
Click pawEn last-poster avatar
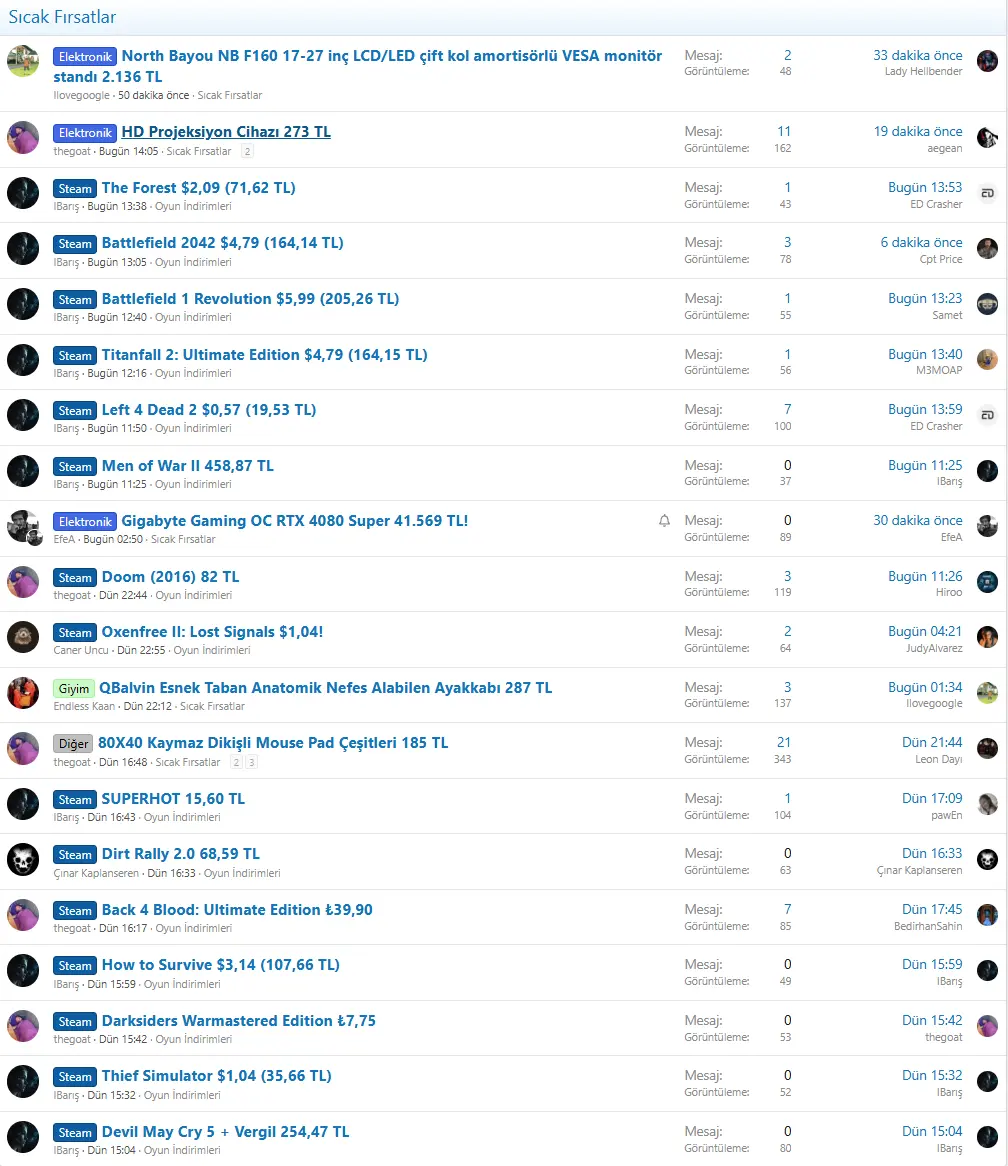(x=987, y=804)
